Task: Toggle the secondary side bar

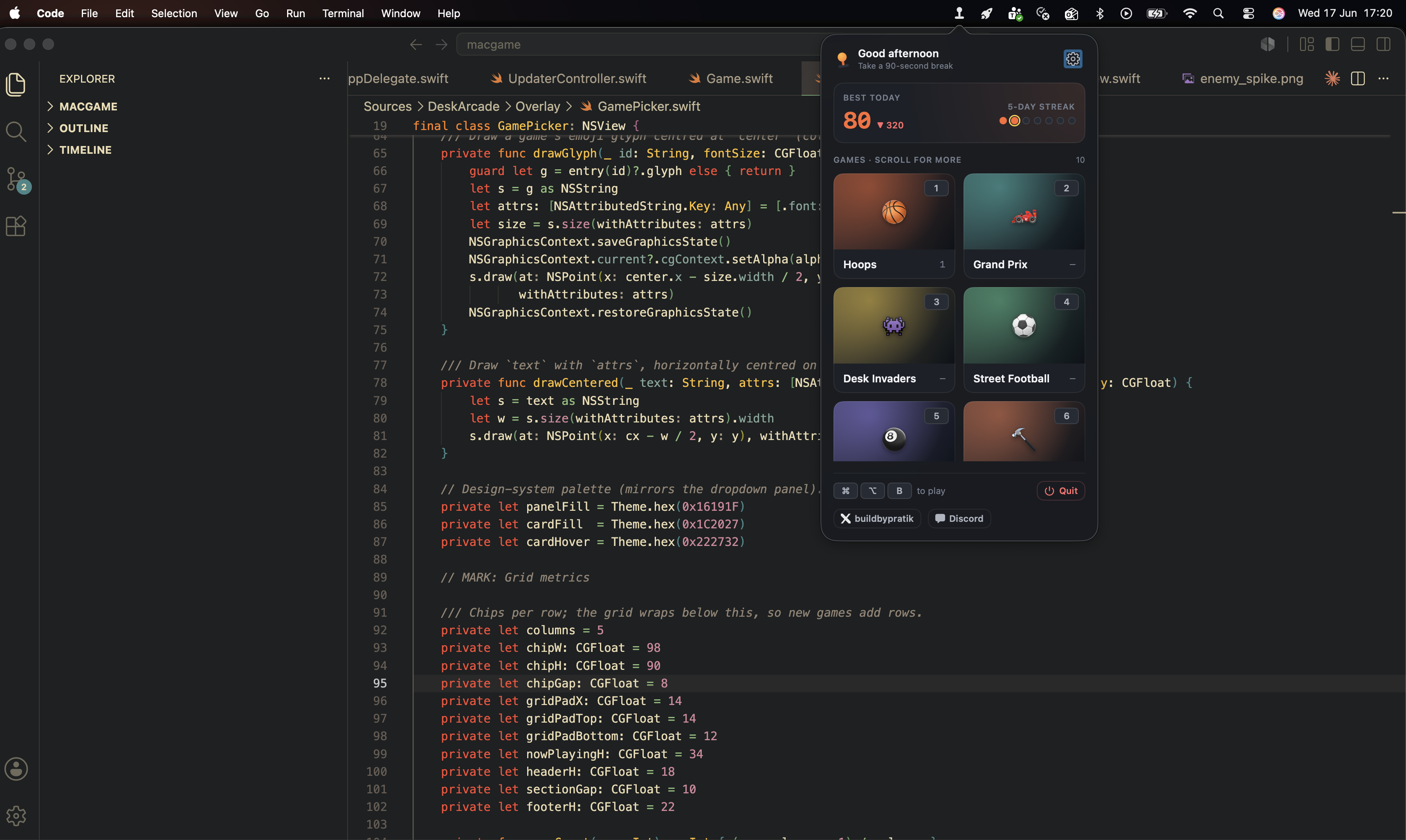Action: pyautogui.click(x=1383, y=45)
